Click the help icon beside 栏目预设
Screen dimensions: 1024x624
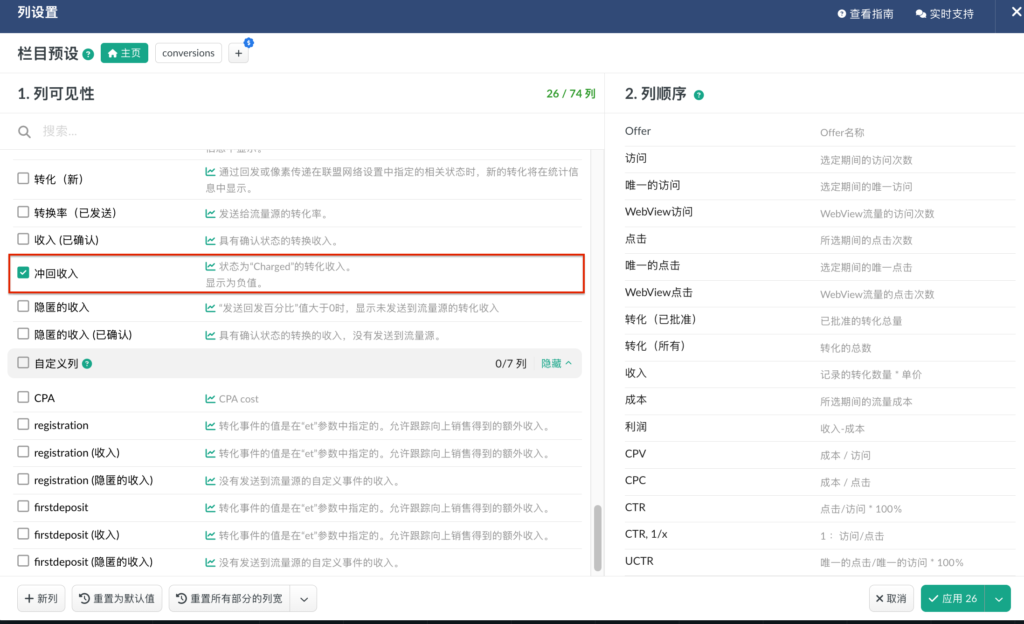tap(88, 54)
